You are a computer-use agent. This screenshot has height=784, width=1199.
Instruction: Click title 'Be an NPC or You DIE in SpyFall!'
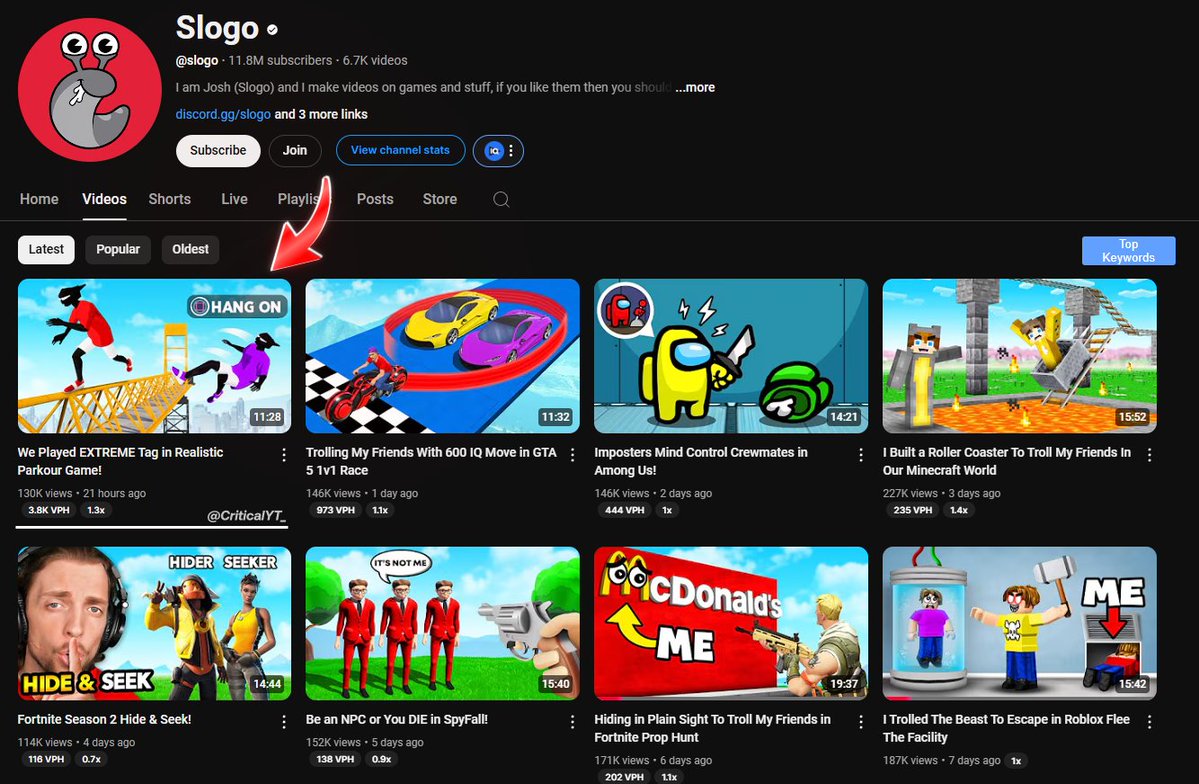pyautogui.click(x=397, y=719)
